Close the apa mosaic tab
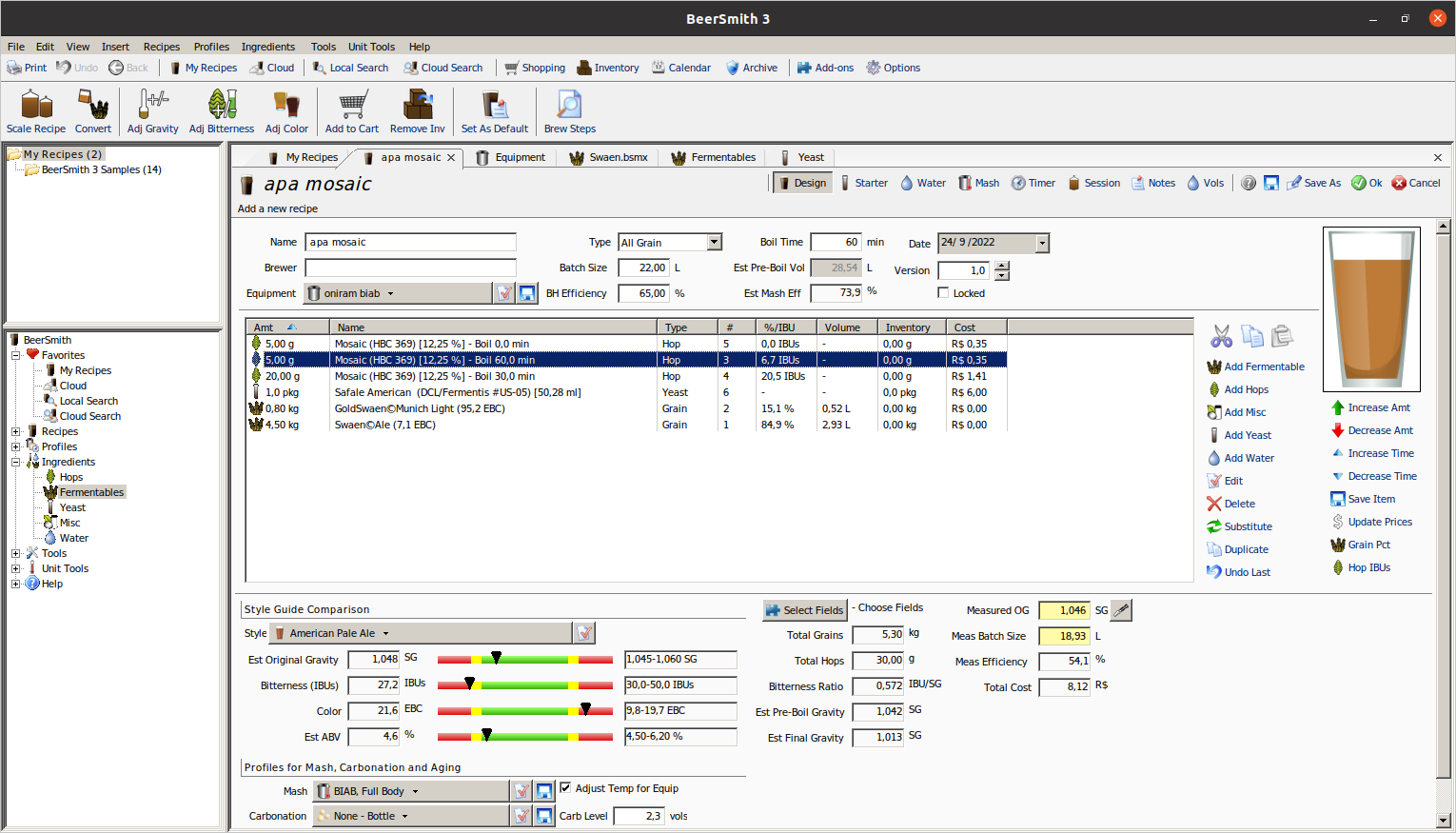Screen dimensions: 1456x833 451,158
